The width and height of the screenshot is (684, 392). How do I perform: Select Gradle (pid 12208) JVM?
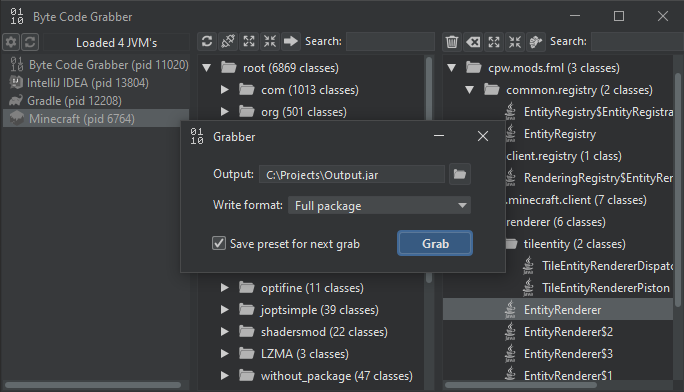click(96, 101)
